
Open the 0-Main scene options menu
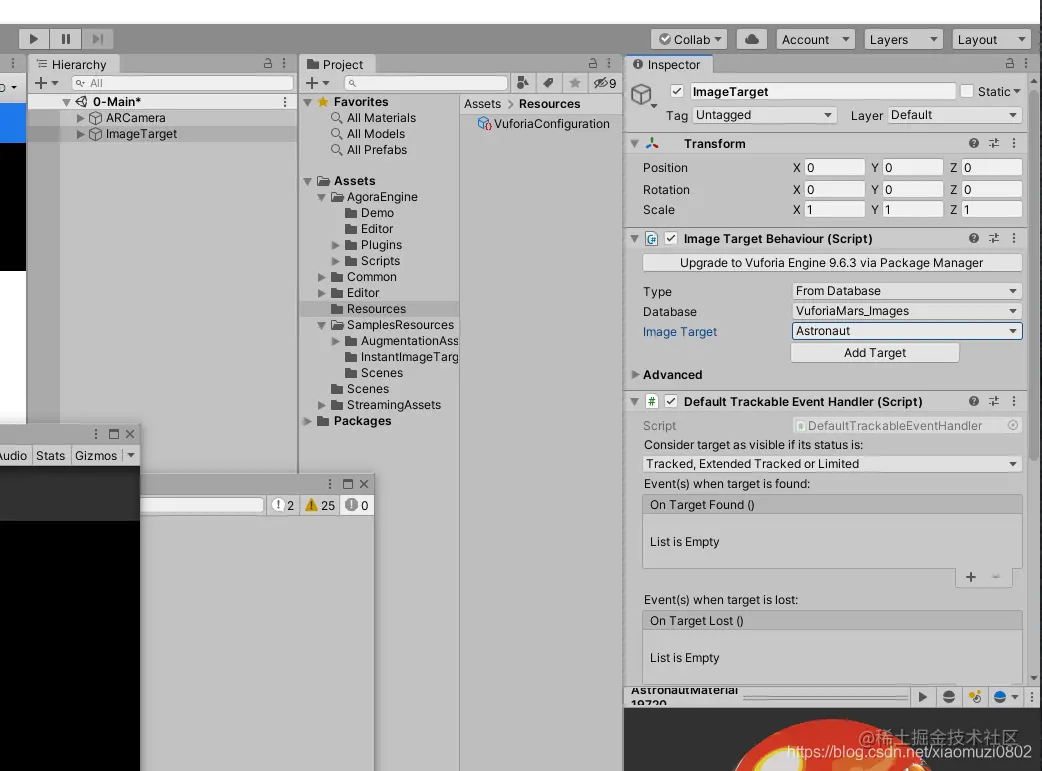click(x=285, y=102)
